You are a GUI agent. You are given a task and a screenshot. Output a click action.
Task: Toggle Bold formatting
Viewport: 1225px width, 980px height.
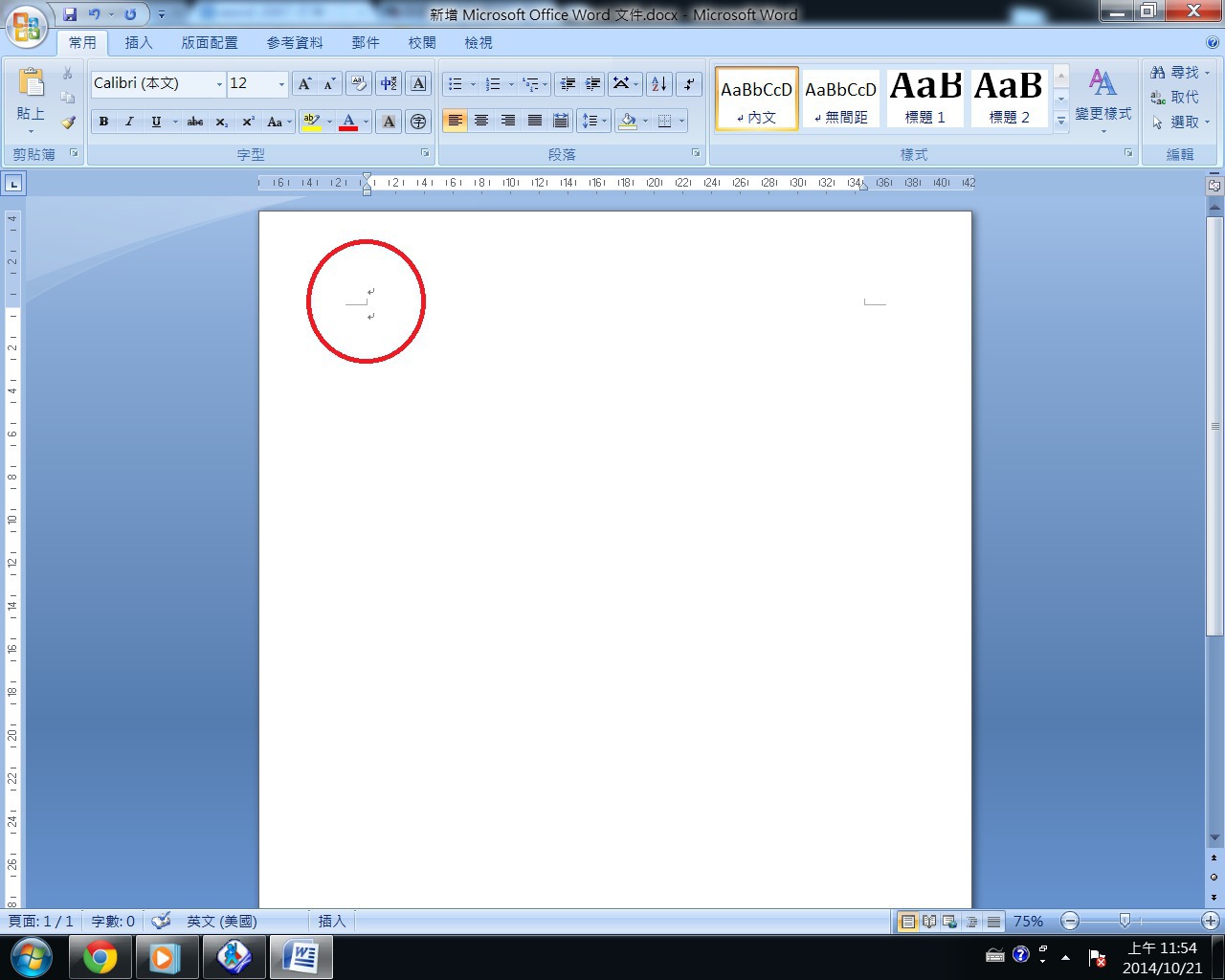coord(103,122)
